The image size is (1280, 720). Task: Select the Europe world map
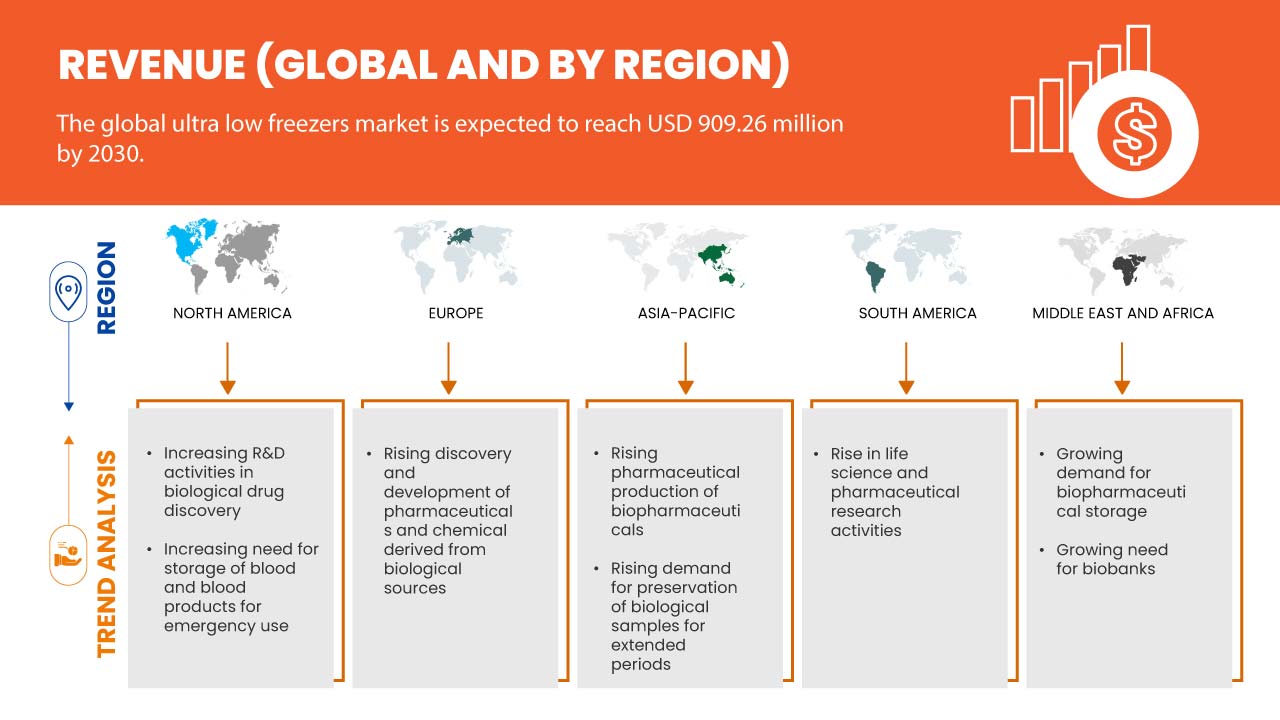click(x=456, y=257)
